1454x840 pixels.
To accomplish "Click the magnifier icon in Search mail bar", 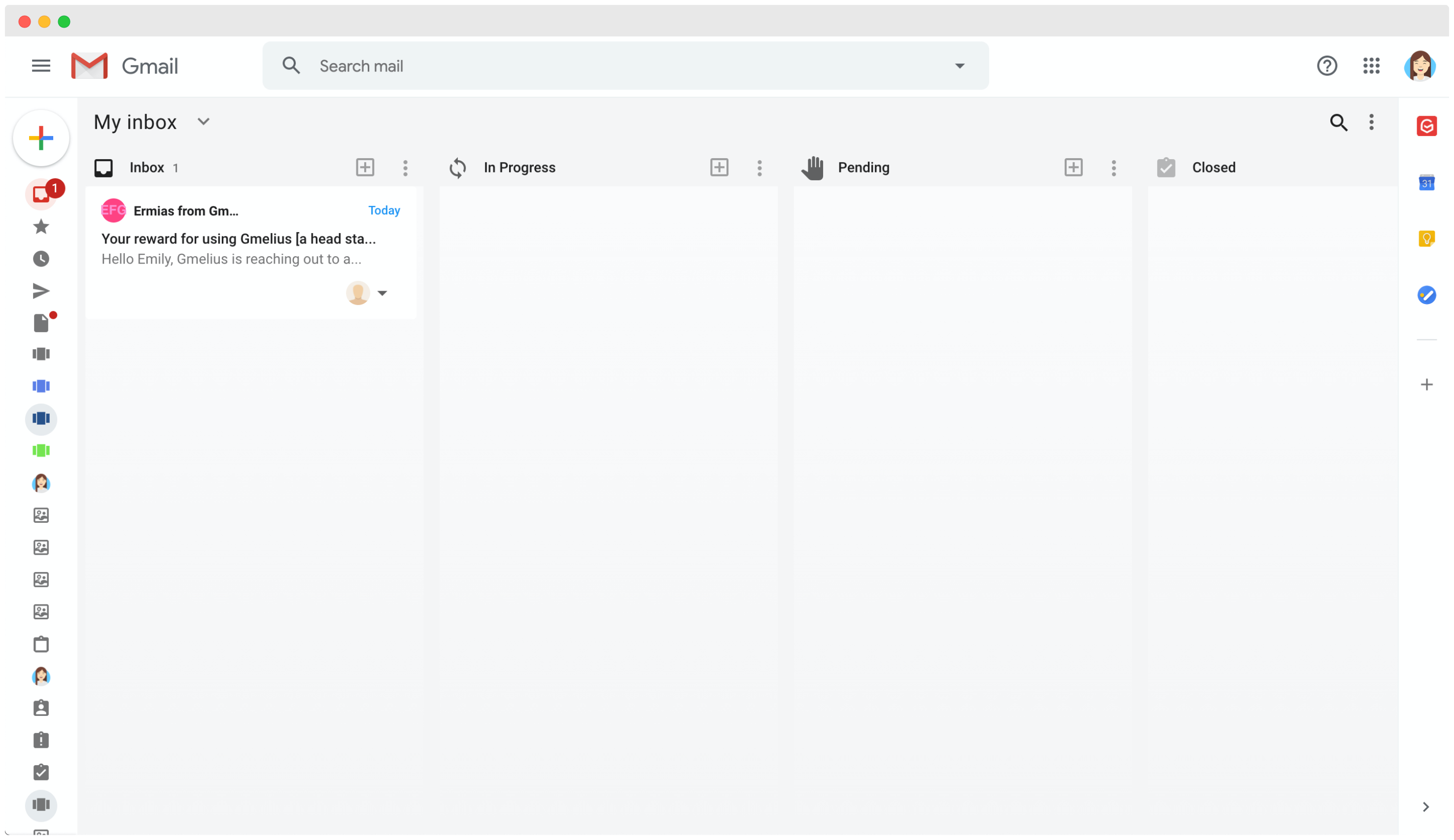I will point(291,66).
